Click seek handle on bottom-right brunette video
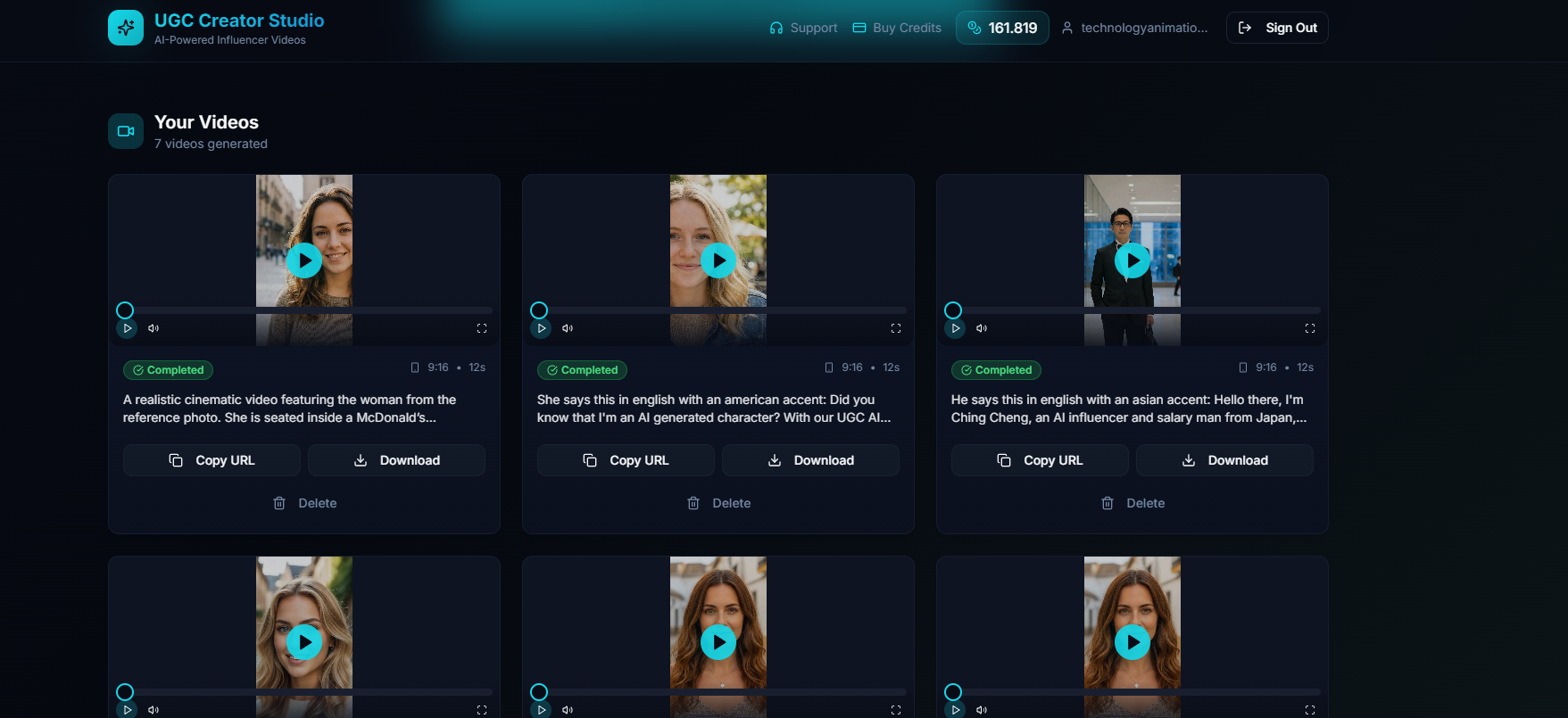 [x=953, y=692]
